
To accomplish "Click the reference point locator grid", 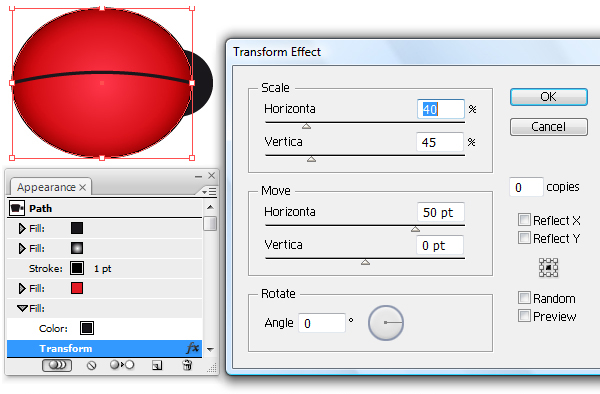I will point(548,267).
